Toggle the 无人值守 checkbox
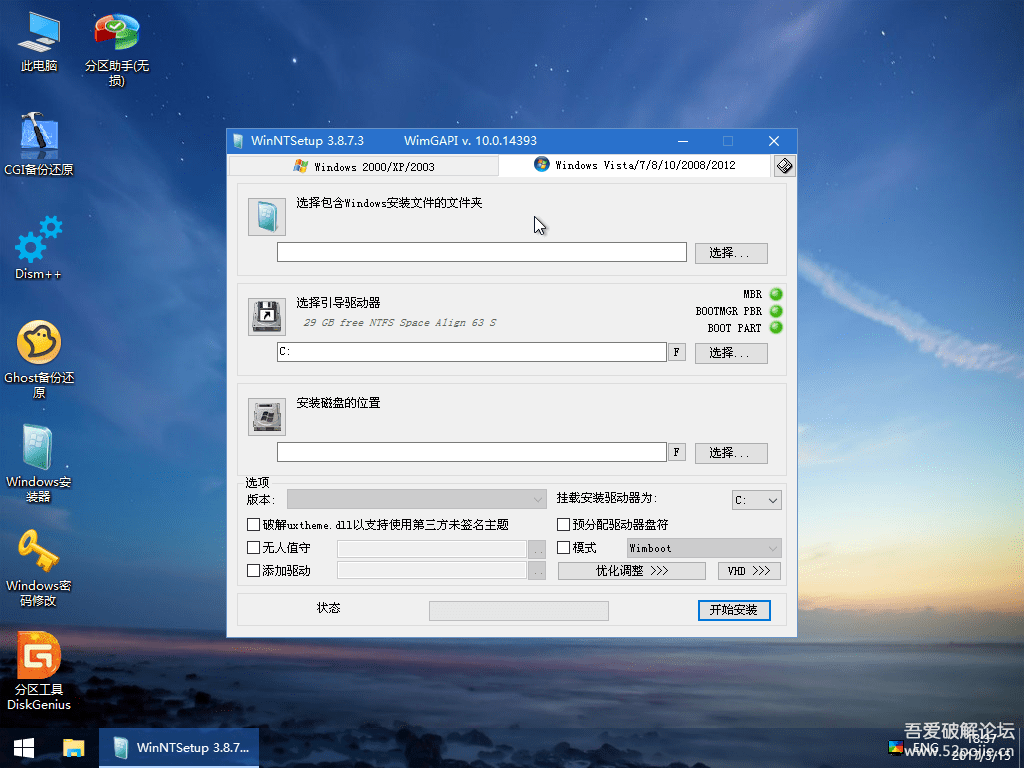This screenshot has width=1024, height=768. click(x=253, y=547)
